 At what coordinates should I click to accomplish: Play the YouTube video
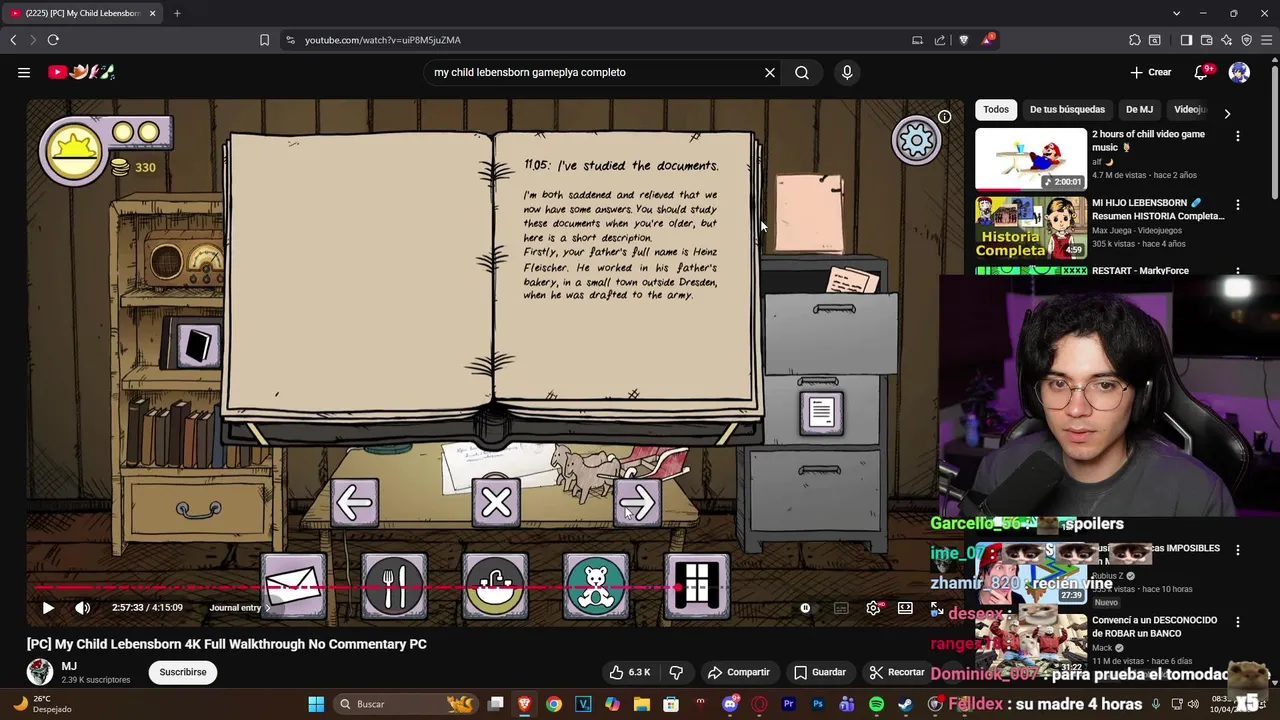48,607
